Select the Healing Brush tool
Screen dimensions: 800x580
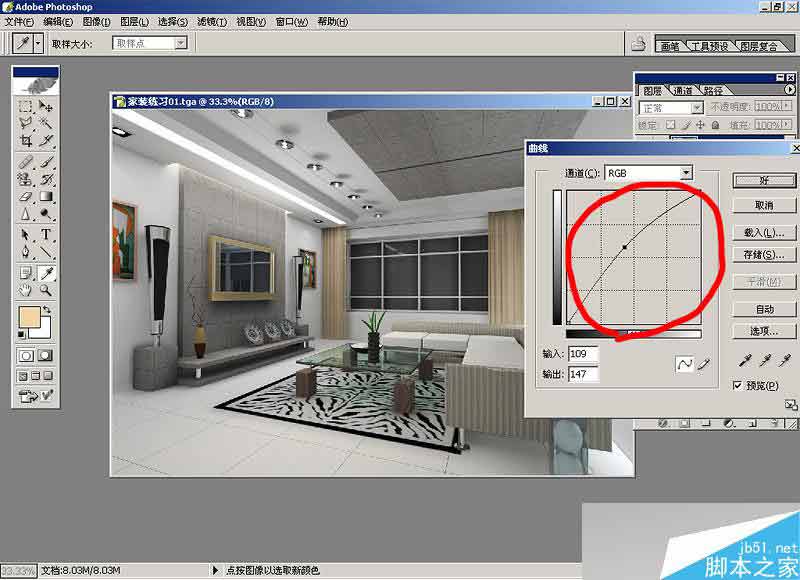(x=26, y=162)
